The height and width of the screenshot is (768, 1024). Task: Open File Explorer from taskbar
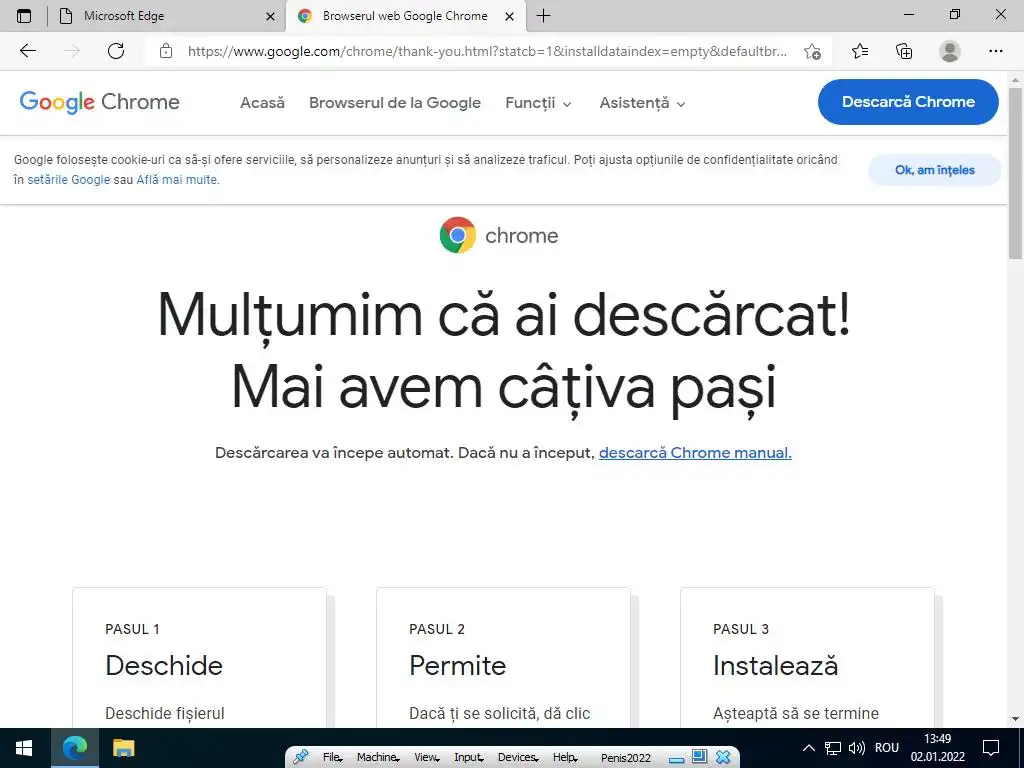click(x=123, y=748)
